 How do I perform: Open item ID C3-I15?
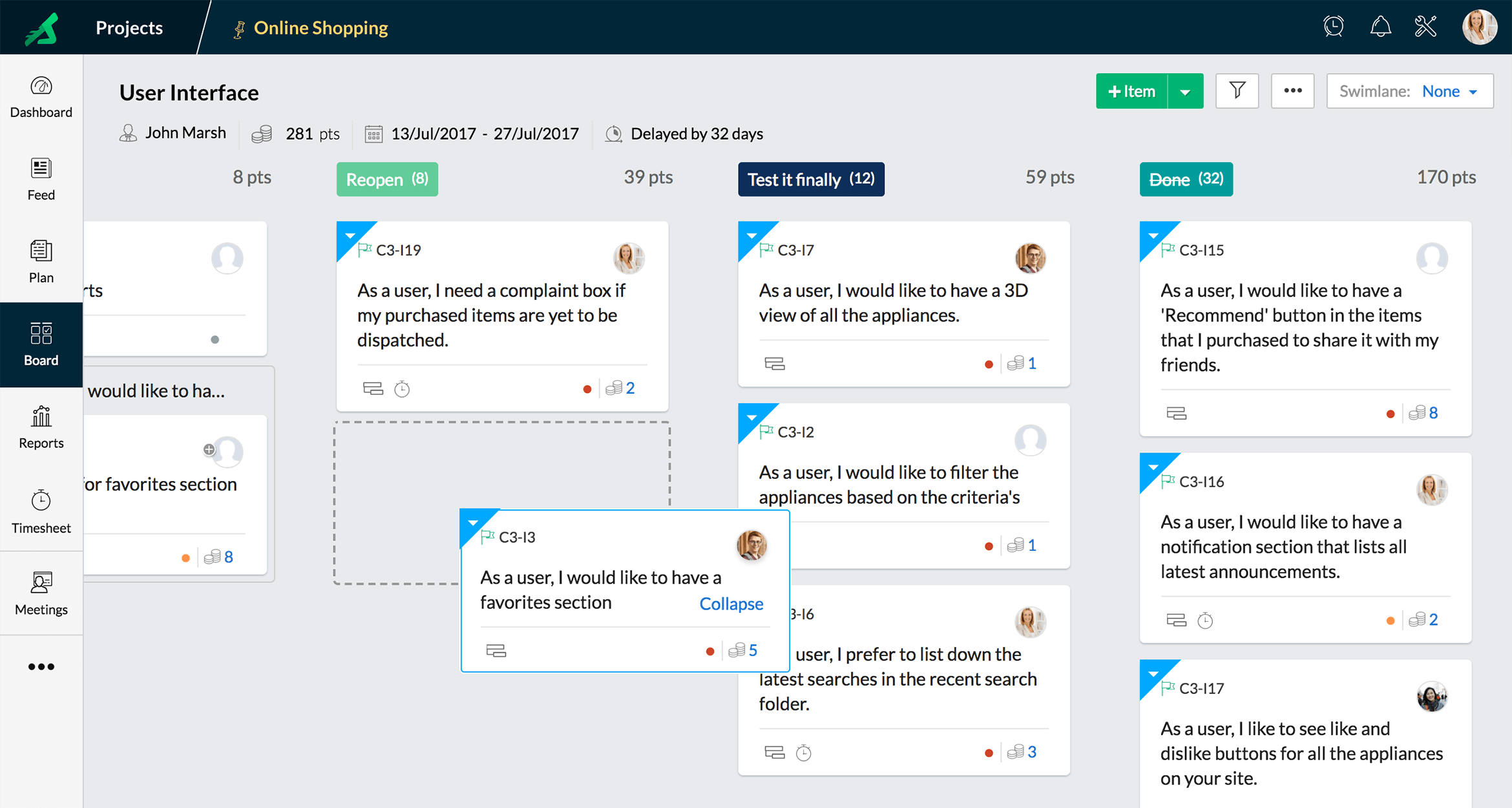click(x=1202, y=250)
